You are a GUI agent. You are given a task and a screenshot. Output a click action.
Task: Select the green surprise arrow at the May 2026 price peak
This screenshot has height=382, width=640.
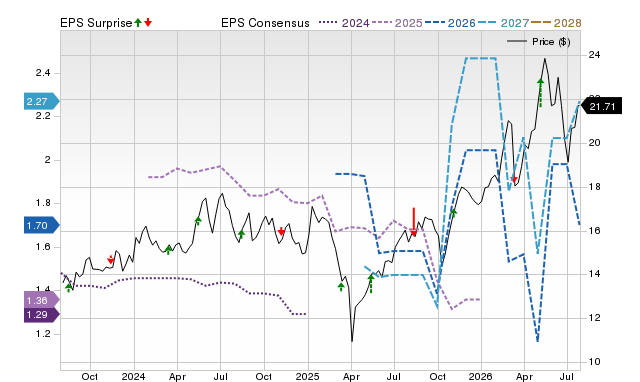[x=541, y=92]
